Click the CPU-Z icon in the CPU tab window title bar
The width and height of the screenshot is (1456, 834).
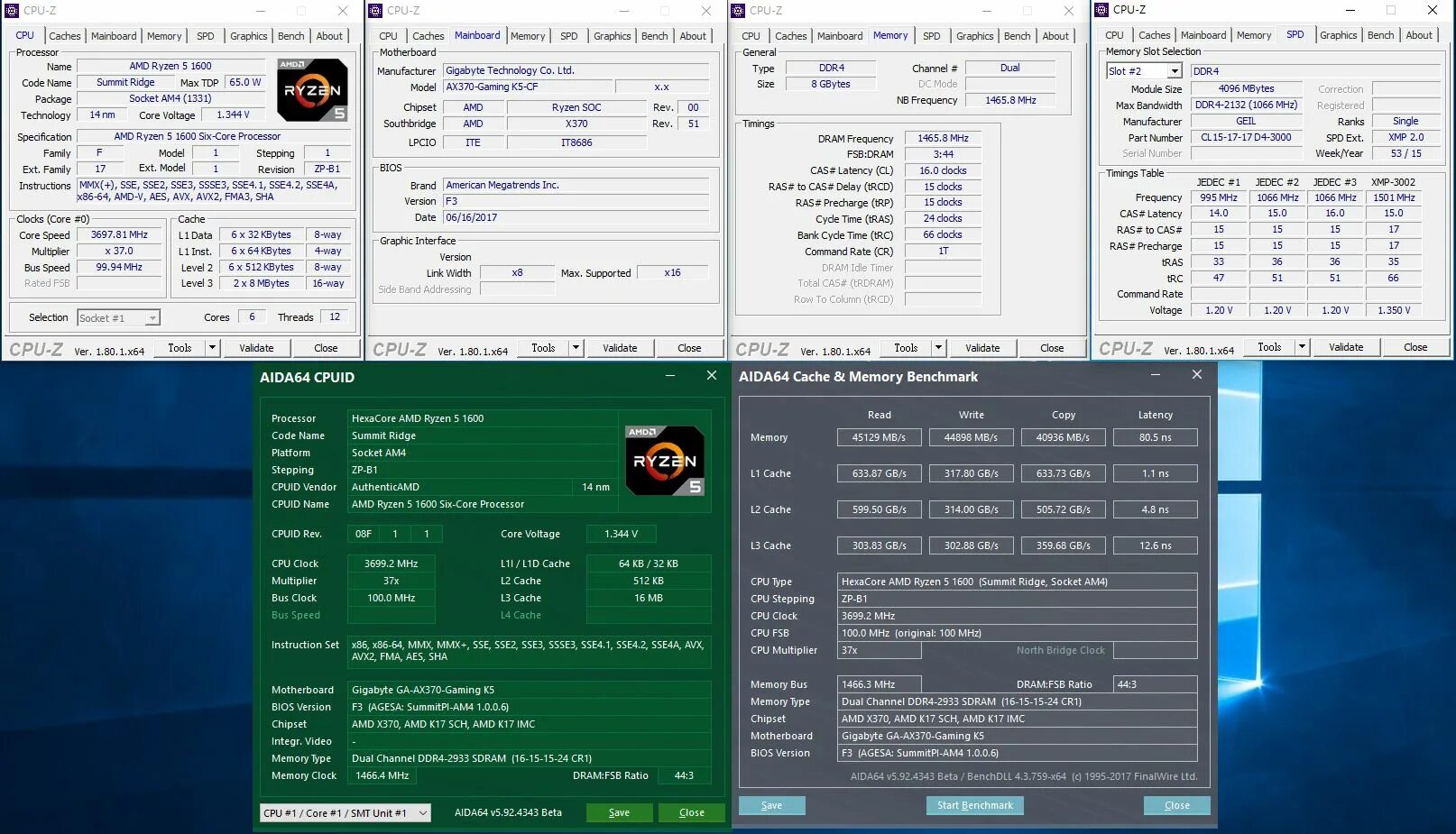(13, 11)
